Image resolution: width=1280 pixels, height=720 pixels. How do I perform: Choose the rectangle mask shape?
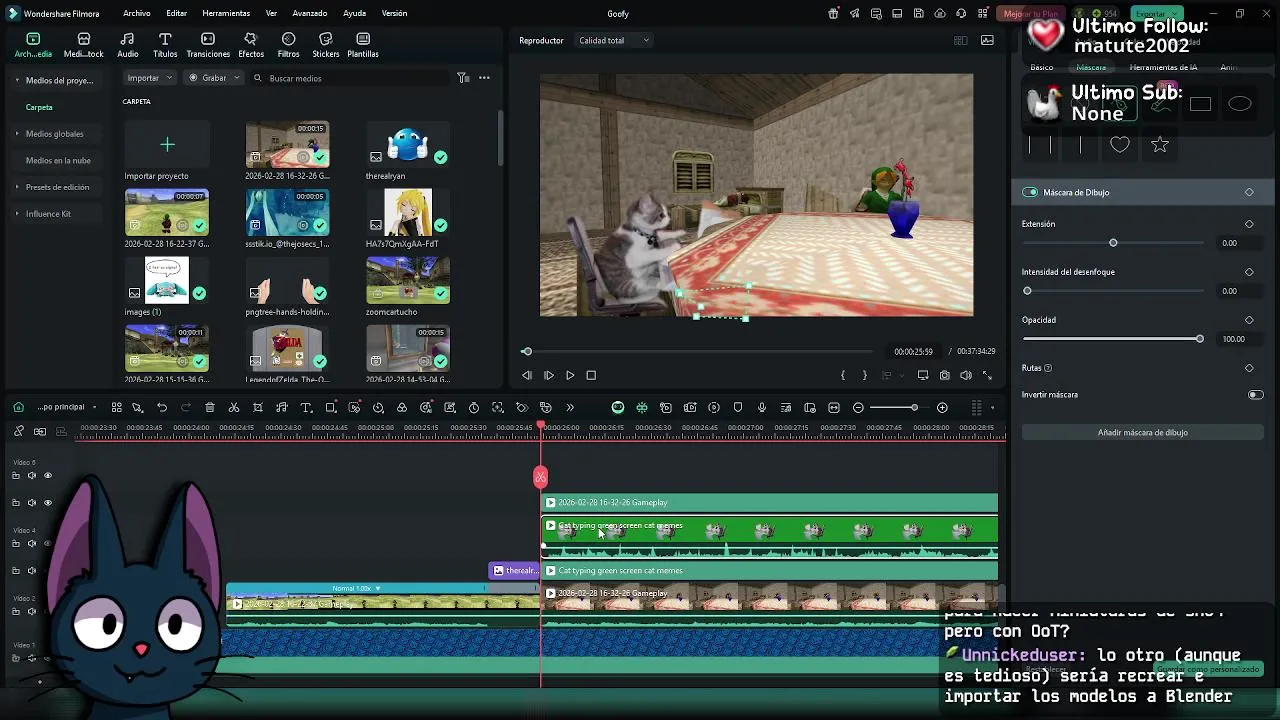coord(1200,104)
